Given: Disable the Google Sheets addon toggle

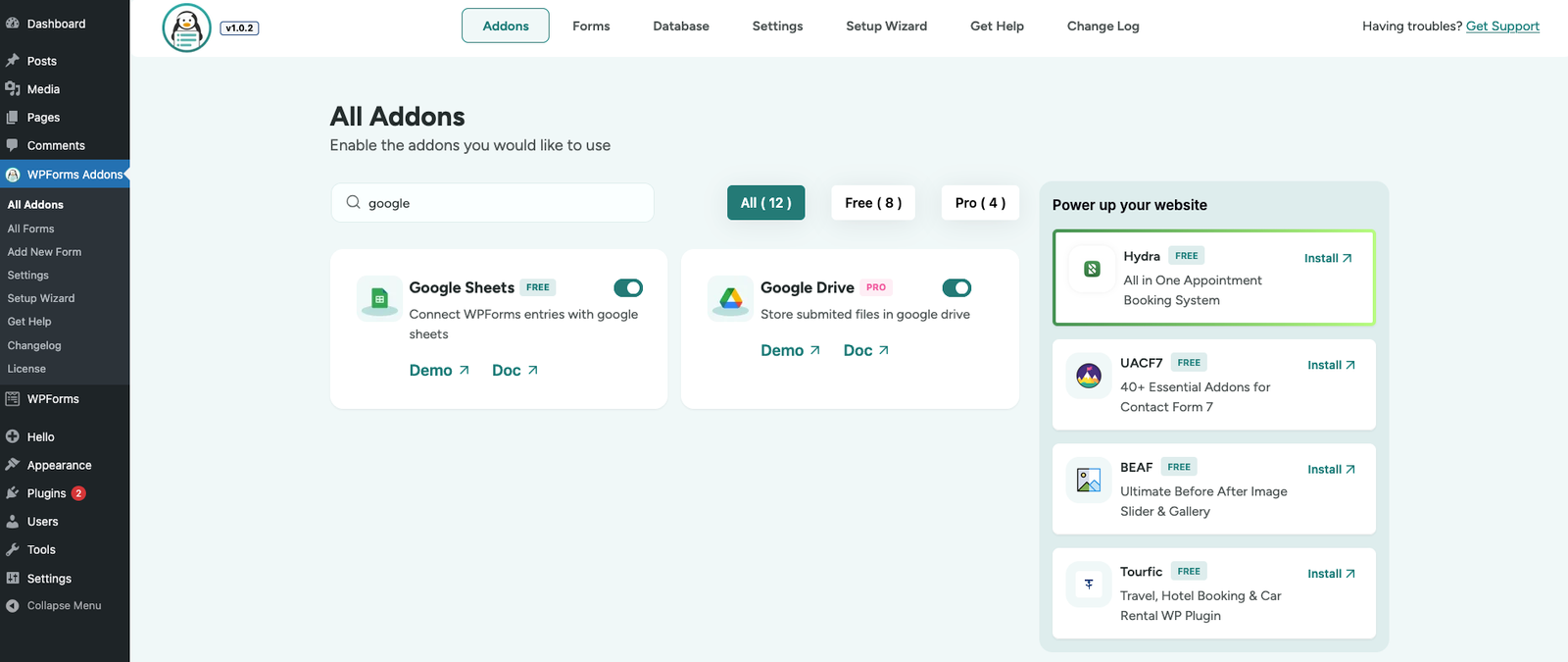Looking at the screenshot, I should pyautogui.click(x=628, y=287).
